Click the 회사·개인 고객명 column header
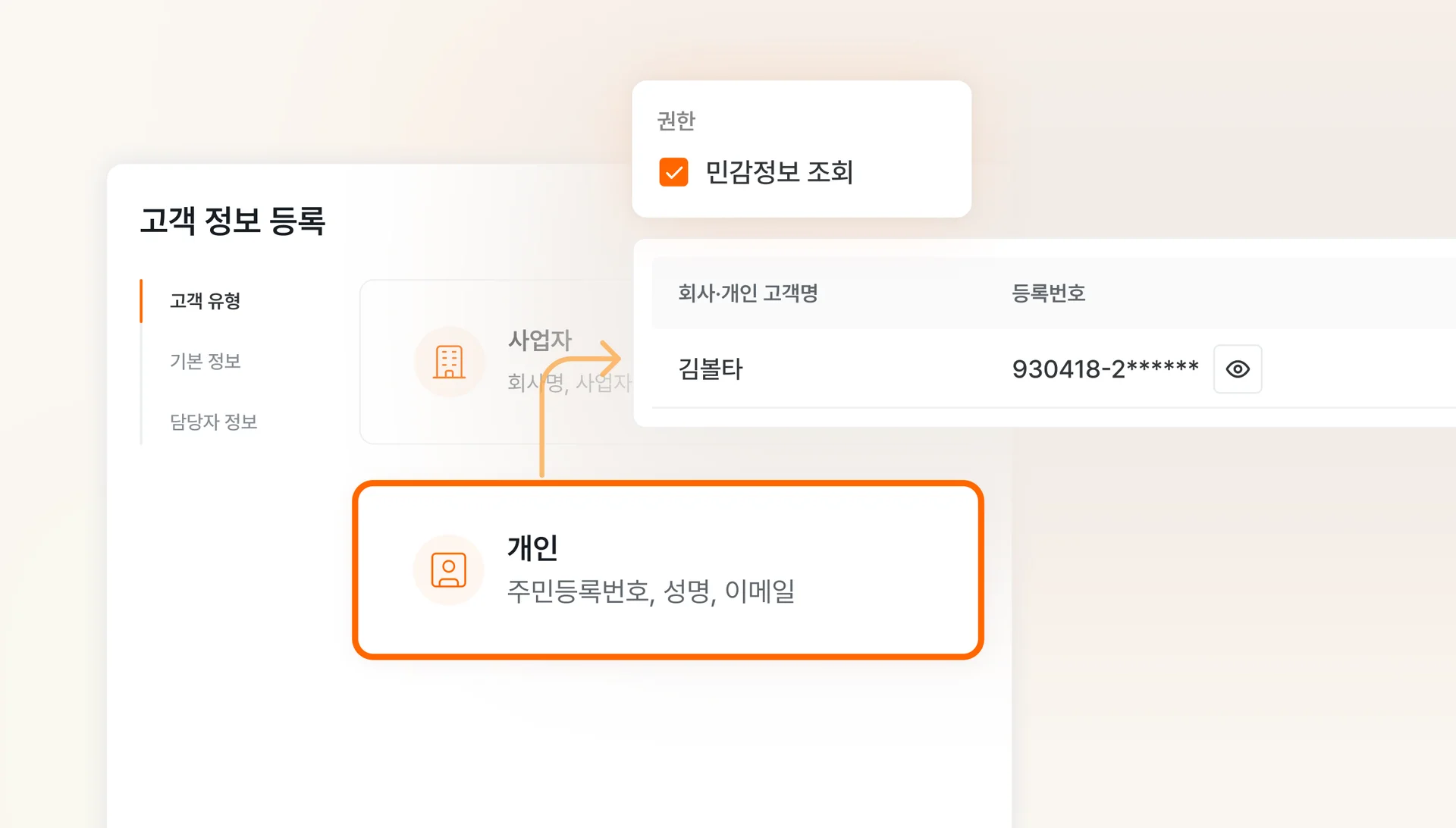The image size is (1456, 828). tap(748, 293)
